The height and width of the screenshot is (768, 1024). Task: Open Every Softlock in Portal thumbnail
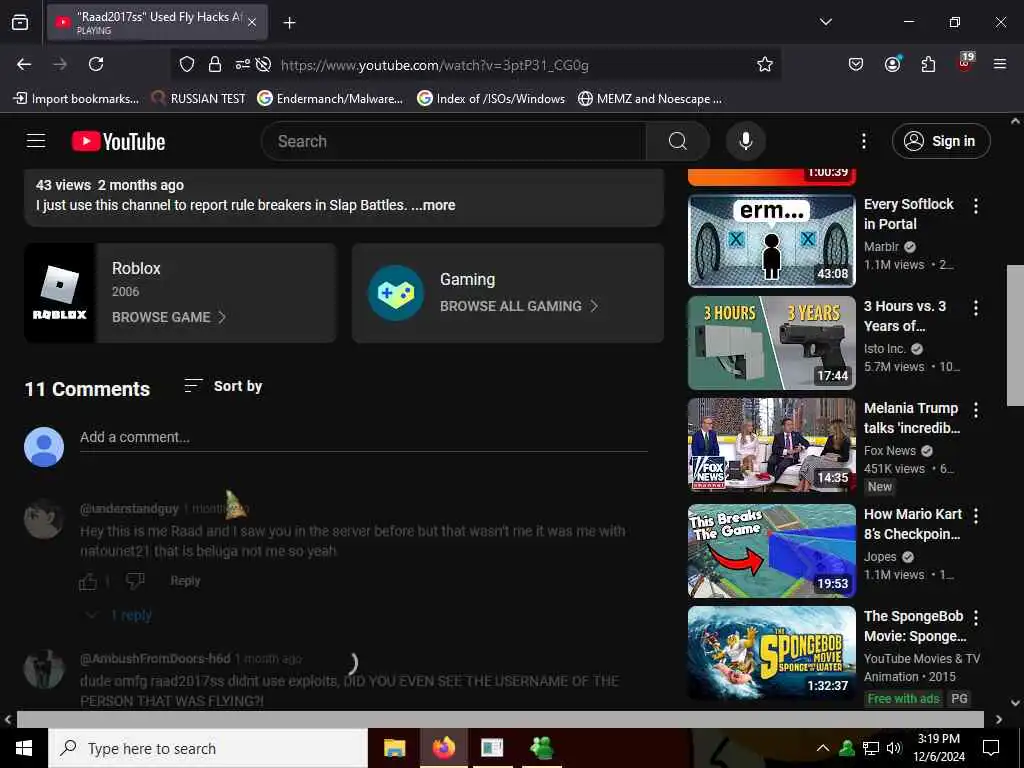(772, 241)
